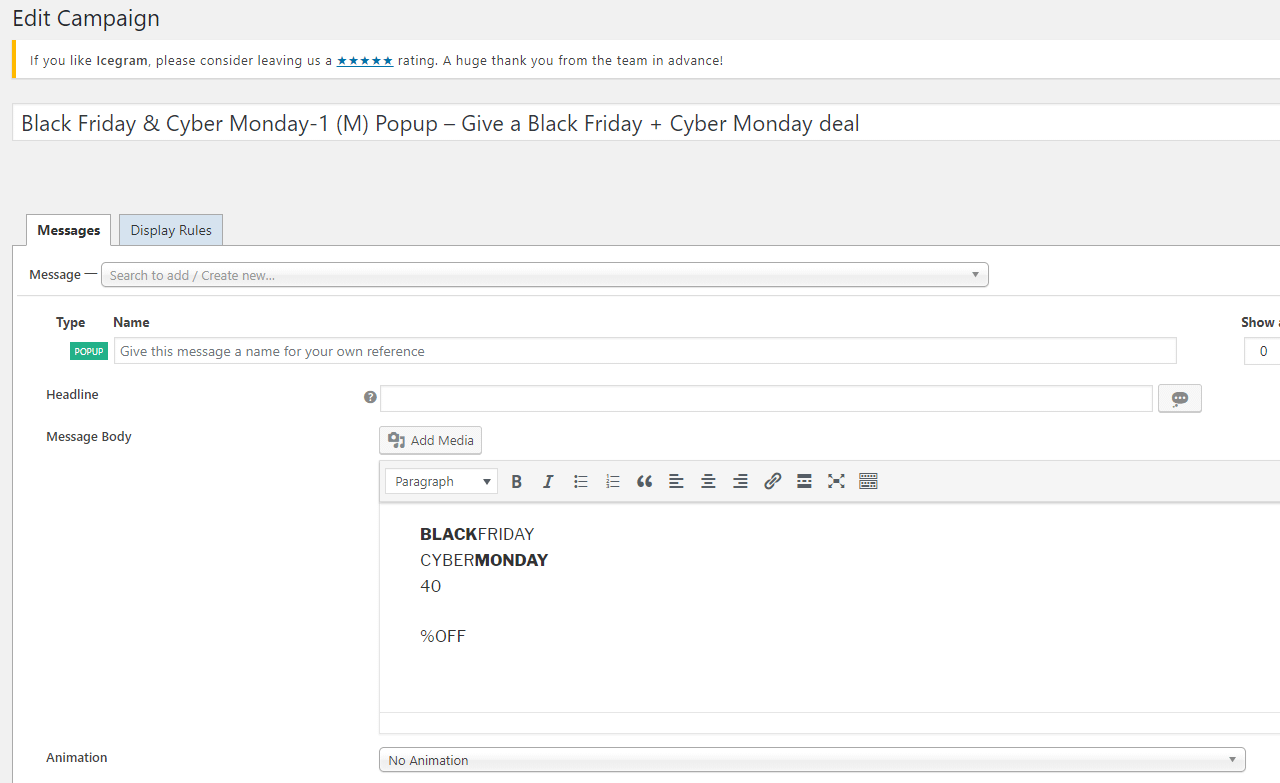Apply italic formatting
Screen dimensions: 1280x783
tap(548, 481)
